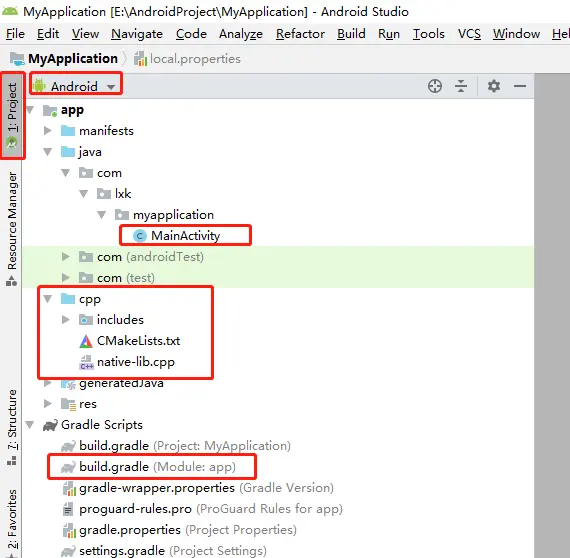Viewport: 570px width, 558px height.
Task: Click the gradle-wrapper.properties file icon
Action: [69, 488]
